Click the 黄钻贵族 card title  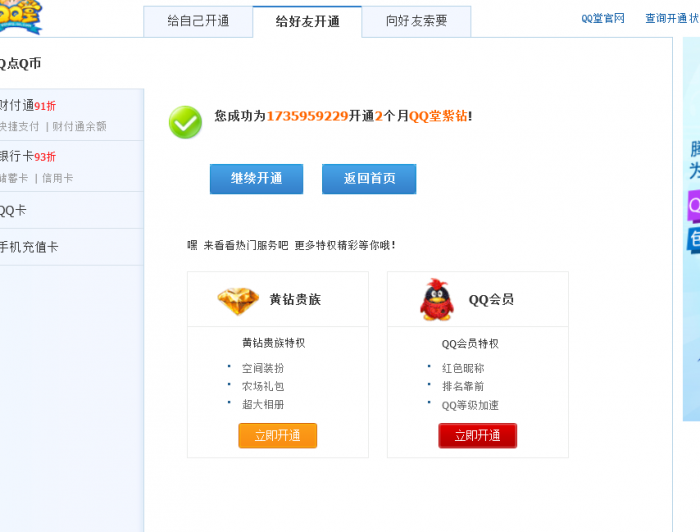pos(295,299)
